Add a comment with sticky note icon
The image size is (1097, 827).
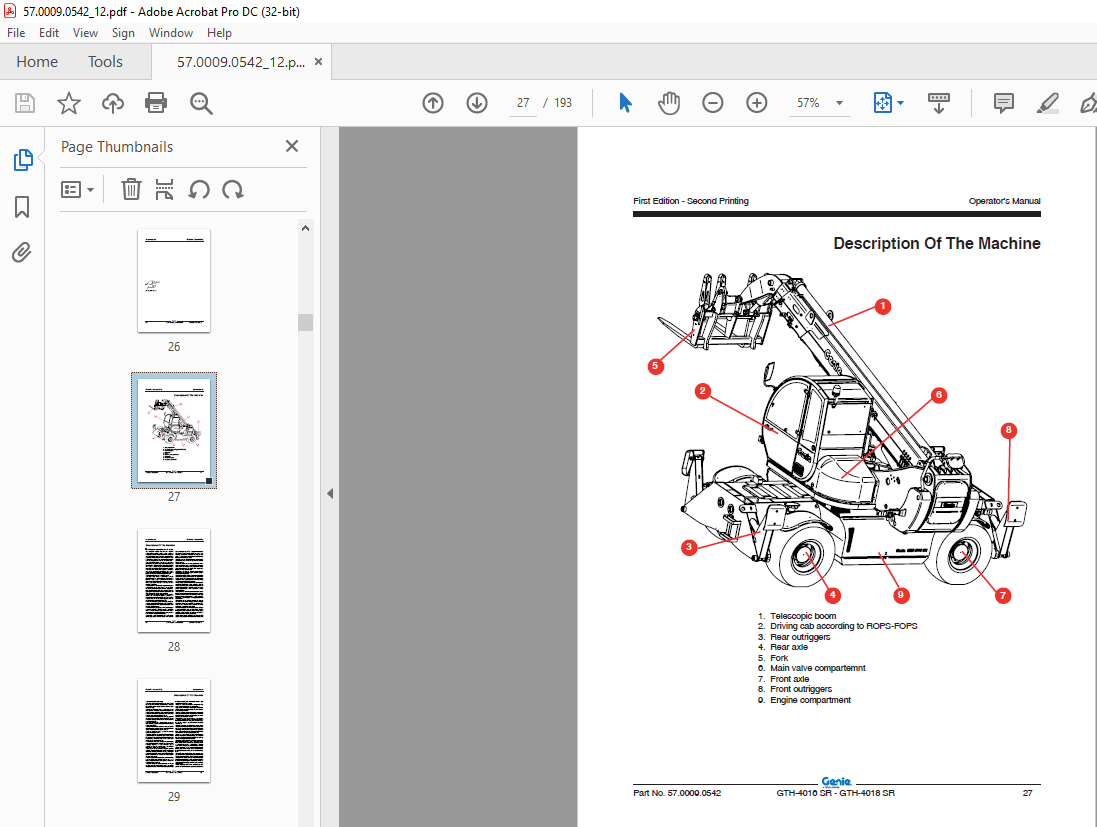1003,103
